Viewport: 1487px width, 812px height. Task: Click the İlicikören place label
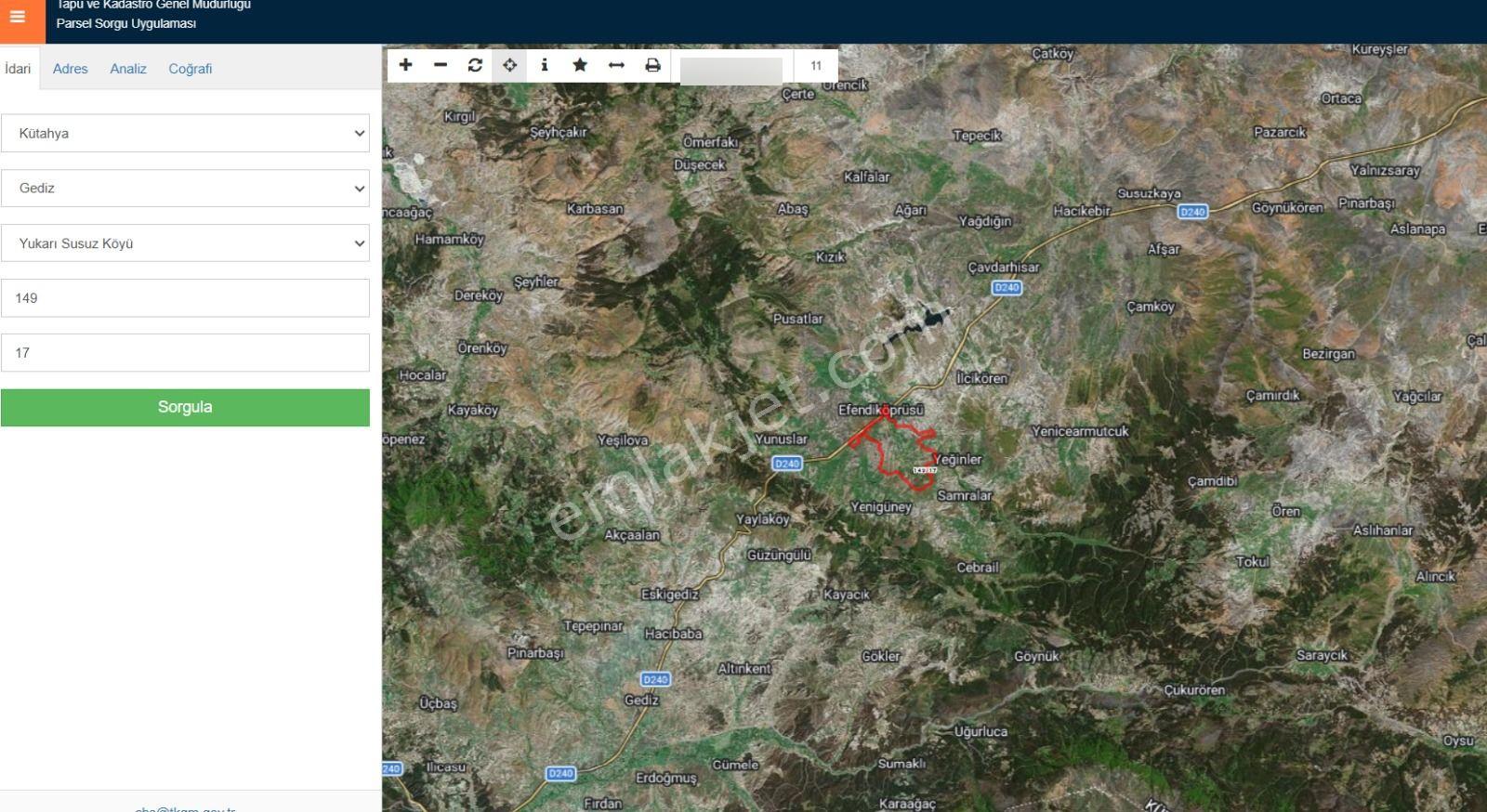981,379
